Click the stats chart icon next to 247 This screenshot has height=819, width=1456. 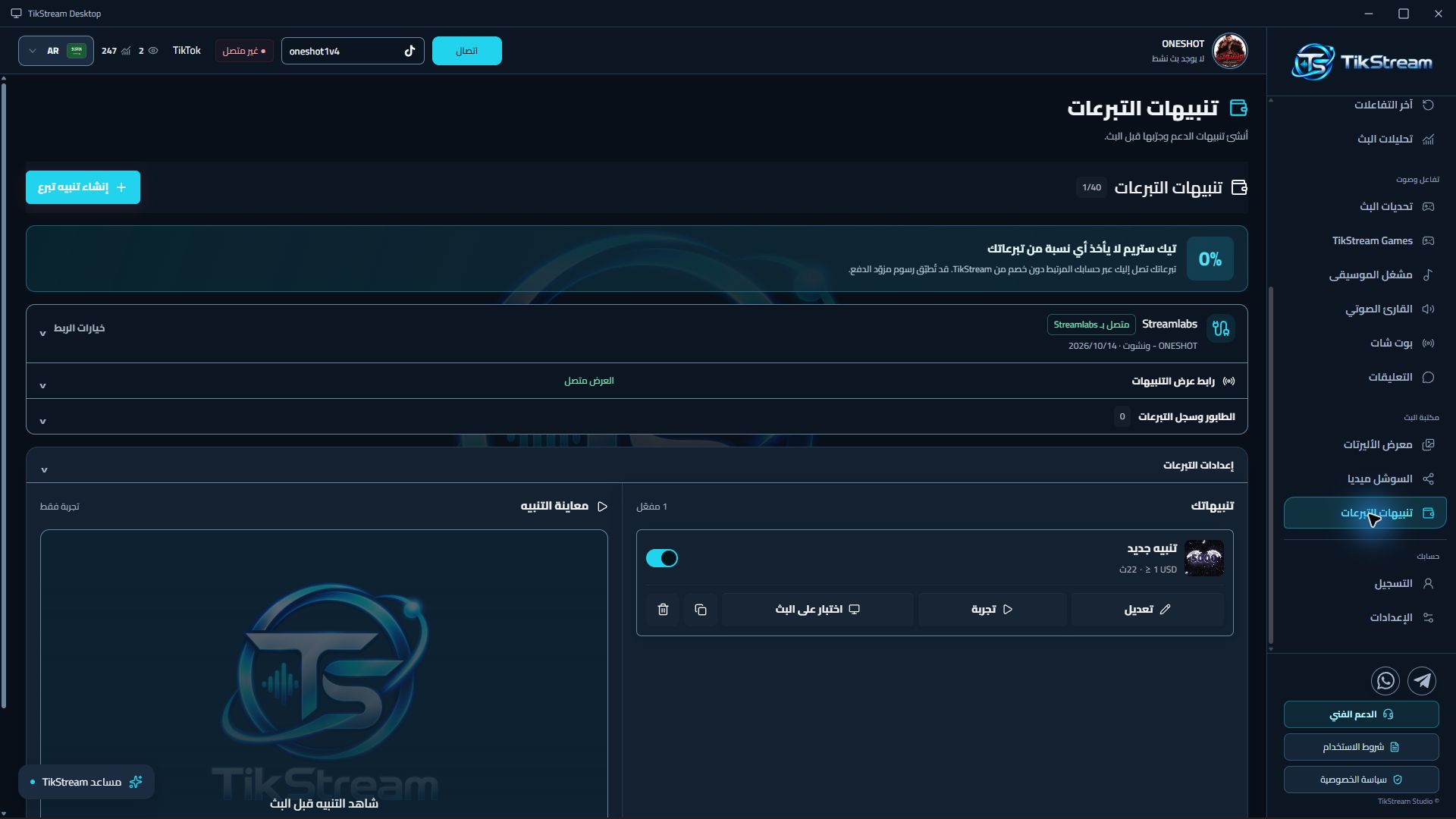(x=126, y=51)
